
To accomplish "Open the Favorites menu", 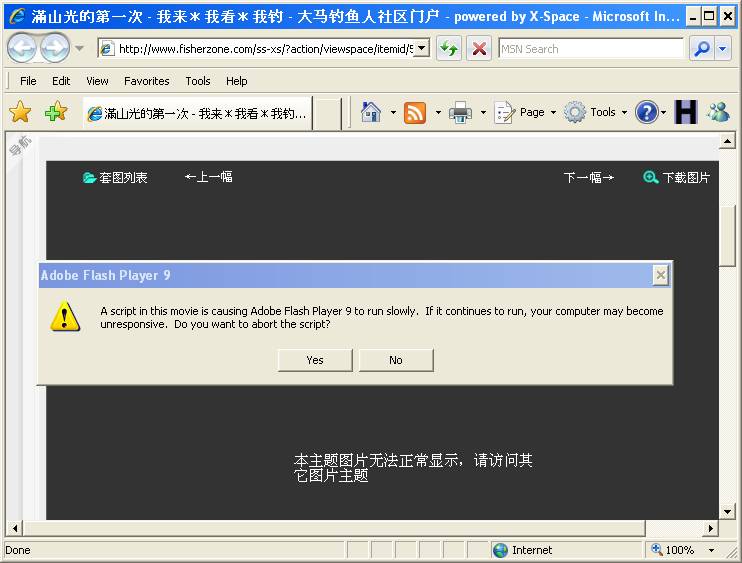I will (x=147, y=81).
